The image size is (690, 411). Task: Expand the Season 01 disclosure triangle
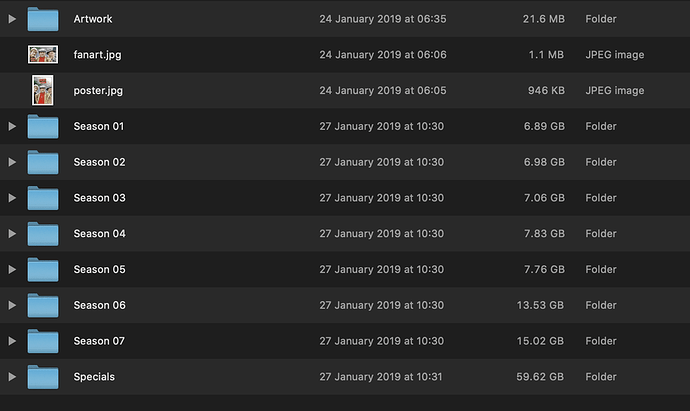[x=12, y=127]
